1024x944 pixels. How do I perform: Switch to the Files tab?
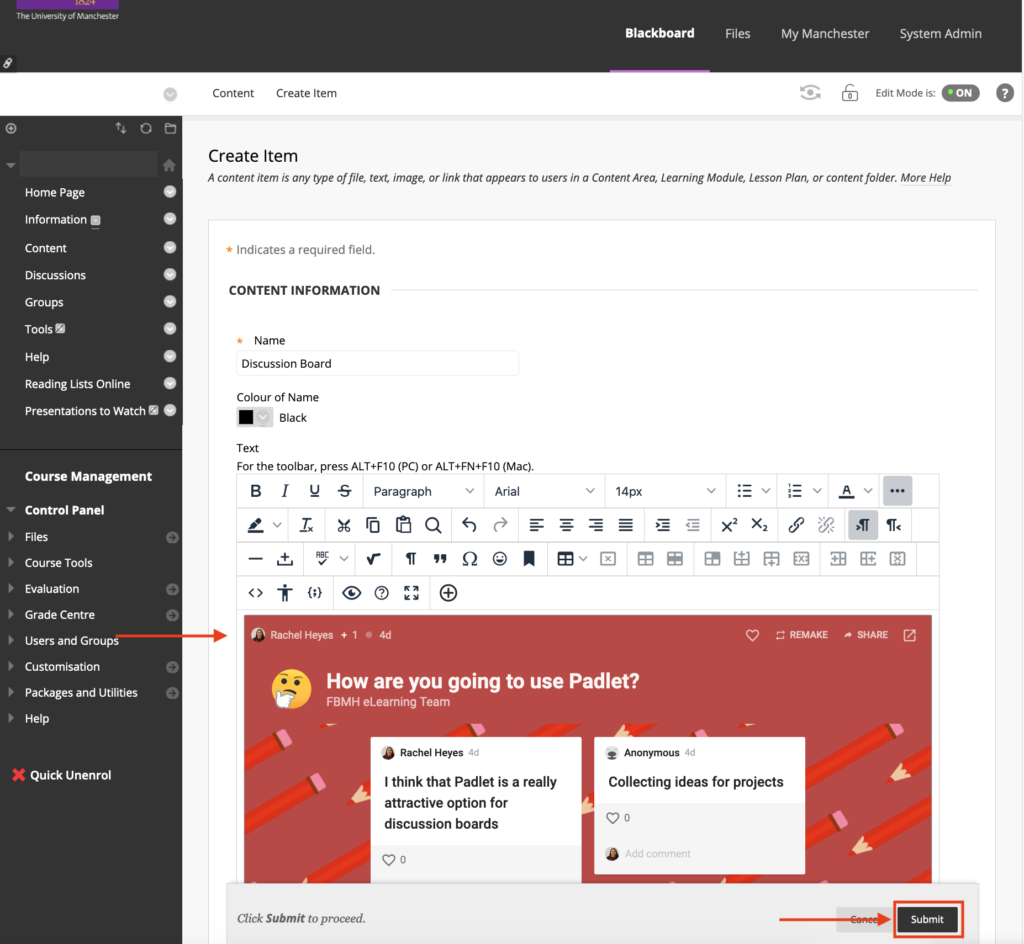(737, 34)
